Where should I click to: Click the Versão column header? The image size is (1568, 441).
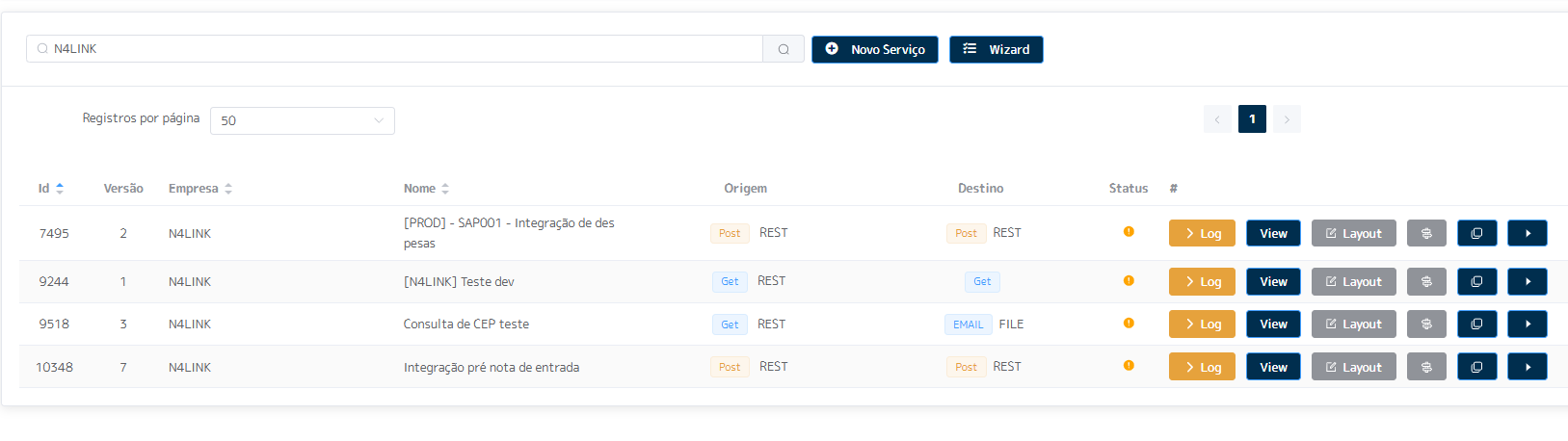(123, 189)
